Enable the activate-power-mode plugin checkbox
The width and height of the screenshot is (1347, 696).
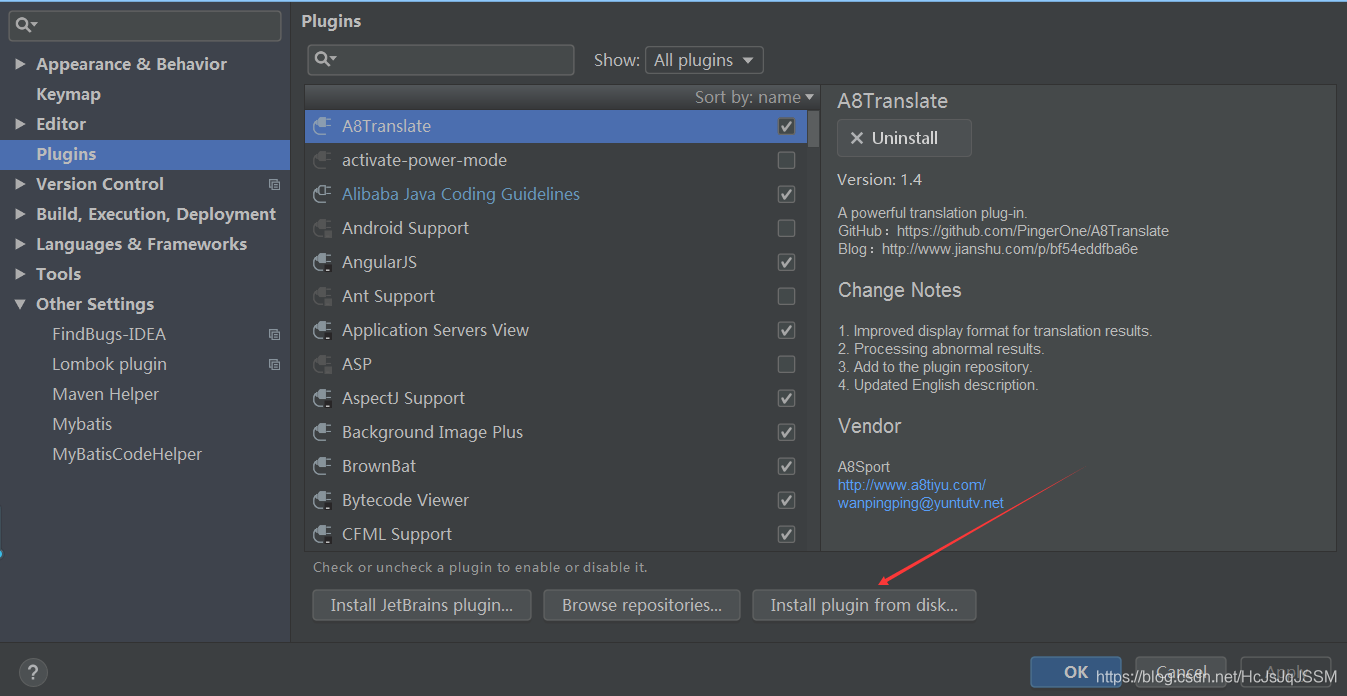(786, 160)
